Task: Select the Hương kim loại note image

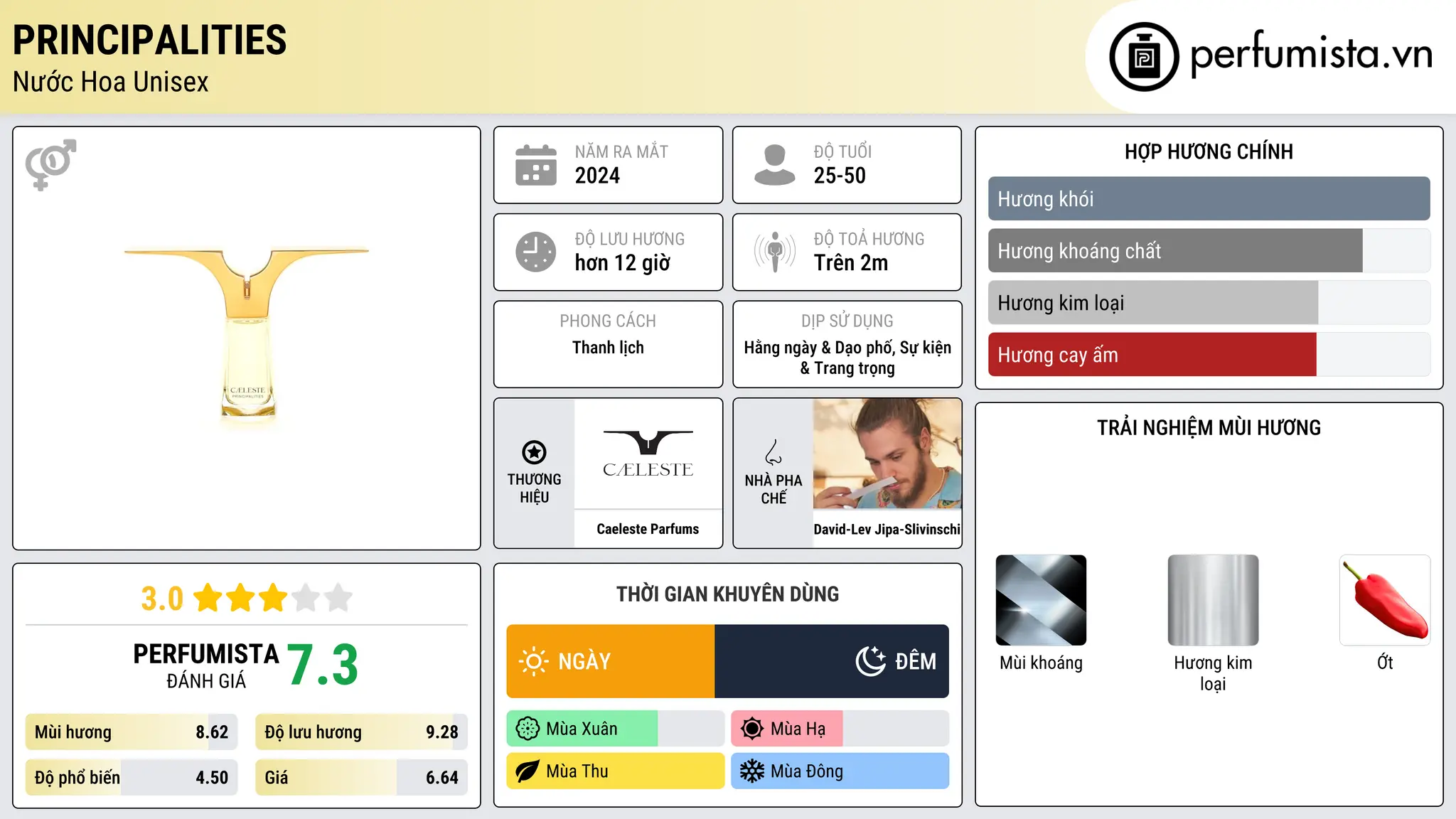Action: click(x=1213, y=600)
